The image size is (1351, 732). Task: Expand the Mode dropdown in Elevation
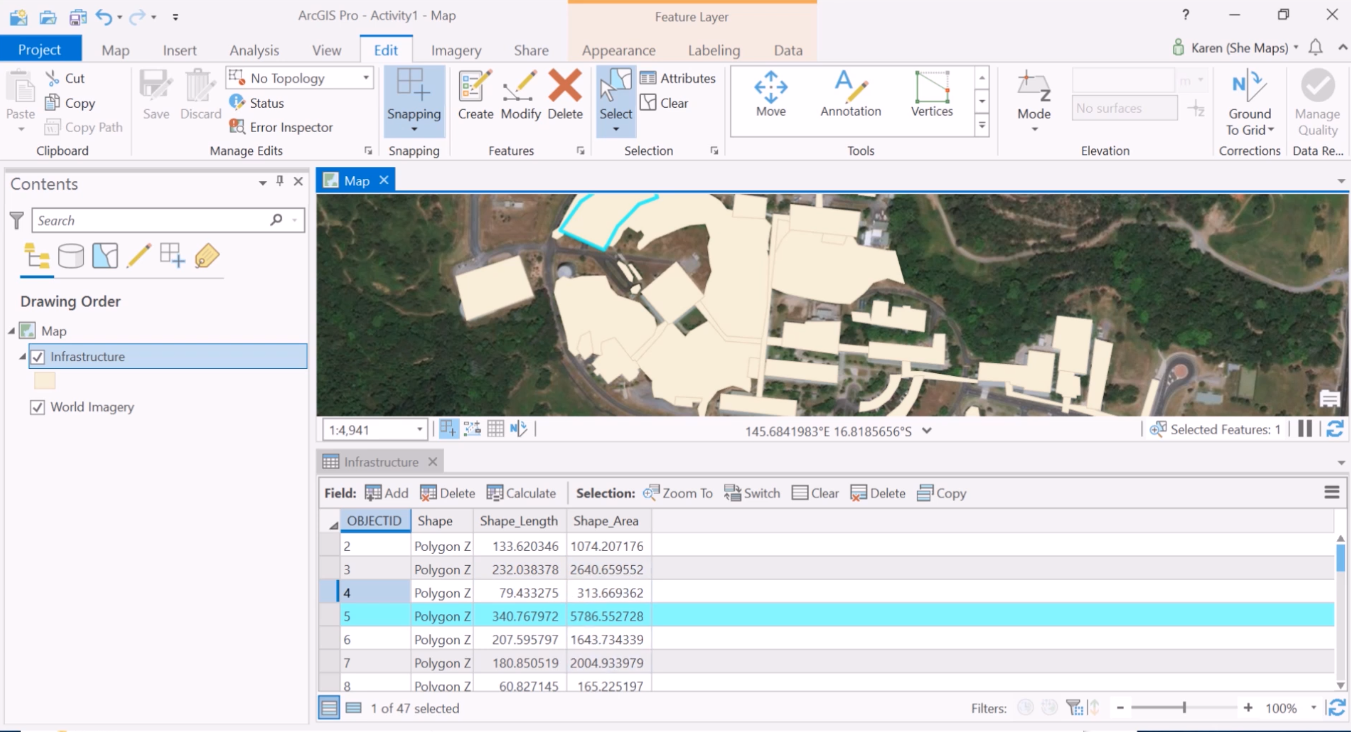1034,128
